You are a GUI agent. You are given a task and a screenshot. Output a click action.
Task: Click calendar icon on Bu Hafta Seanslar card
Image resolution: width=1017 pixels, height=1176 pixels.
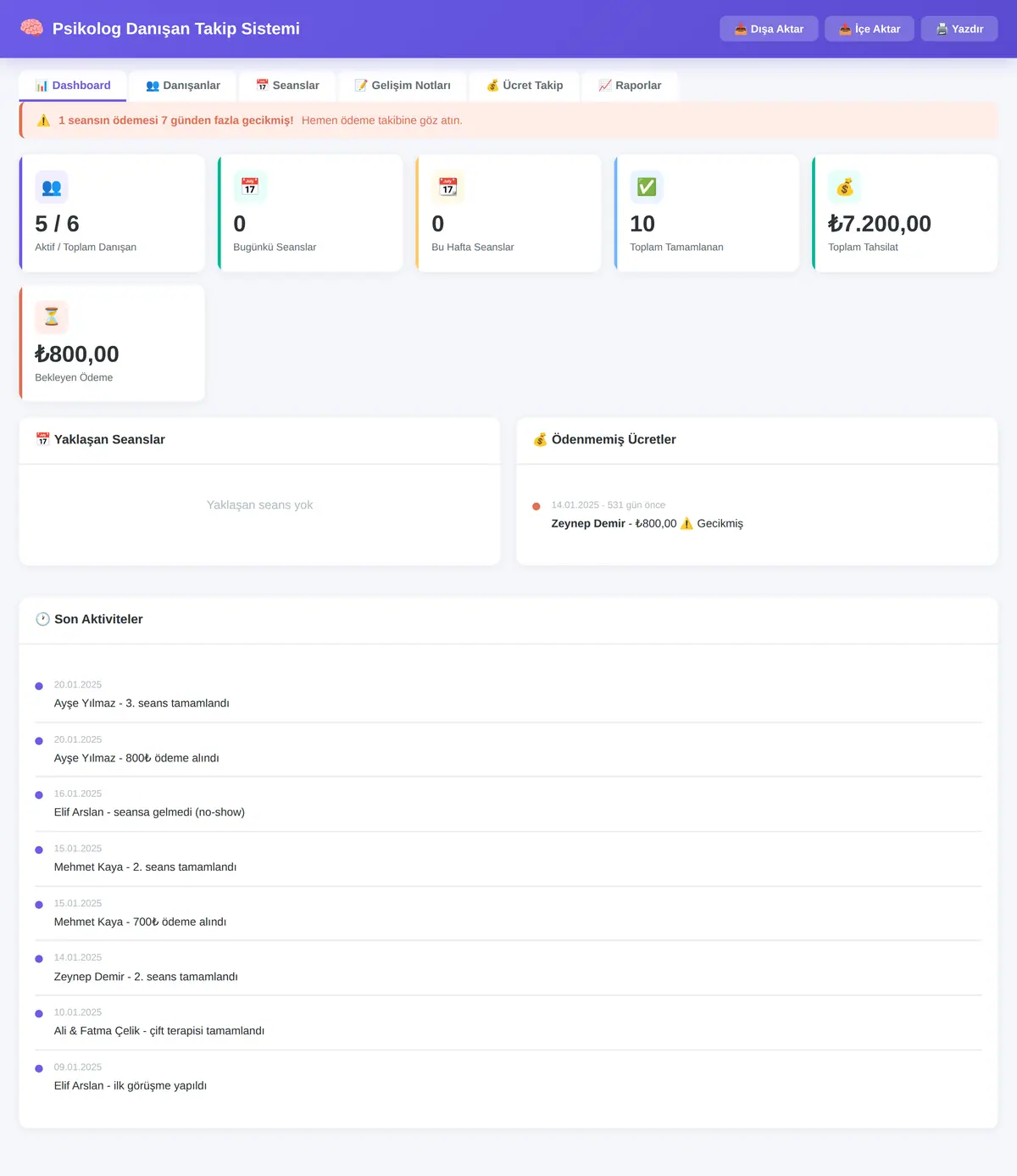(448, 187)
